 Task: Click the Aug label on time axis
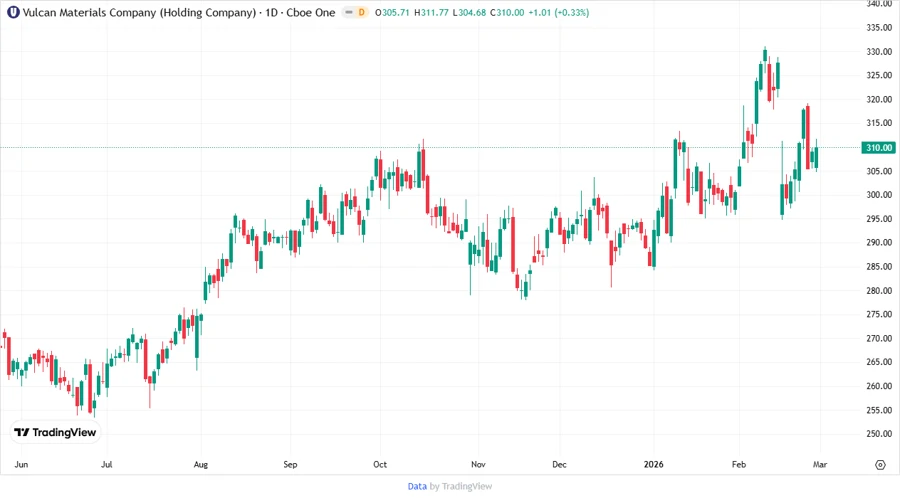[201, 464]
